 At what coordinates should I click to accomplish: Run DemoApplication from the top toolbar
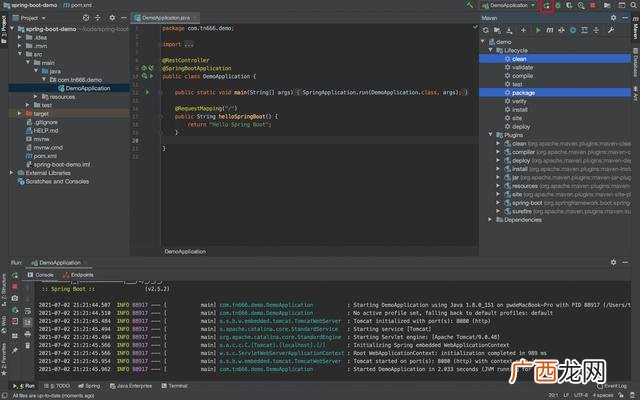(x=547, y=5)
